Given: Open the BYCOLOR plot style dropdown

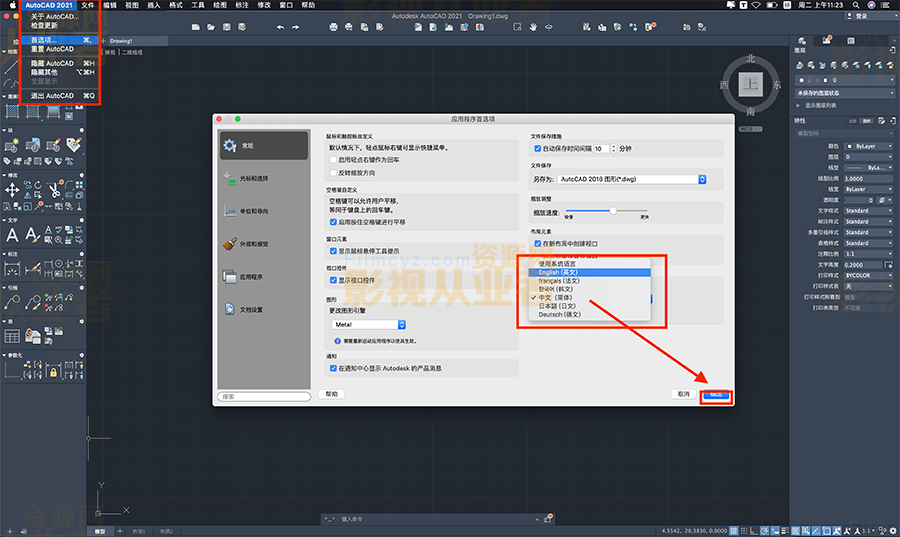Looking at the screenshot, I should (x=868, y=275).
